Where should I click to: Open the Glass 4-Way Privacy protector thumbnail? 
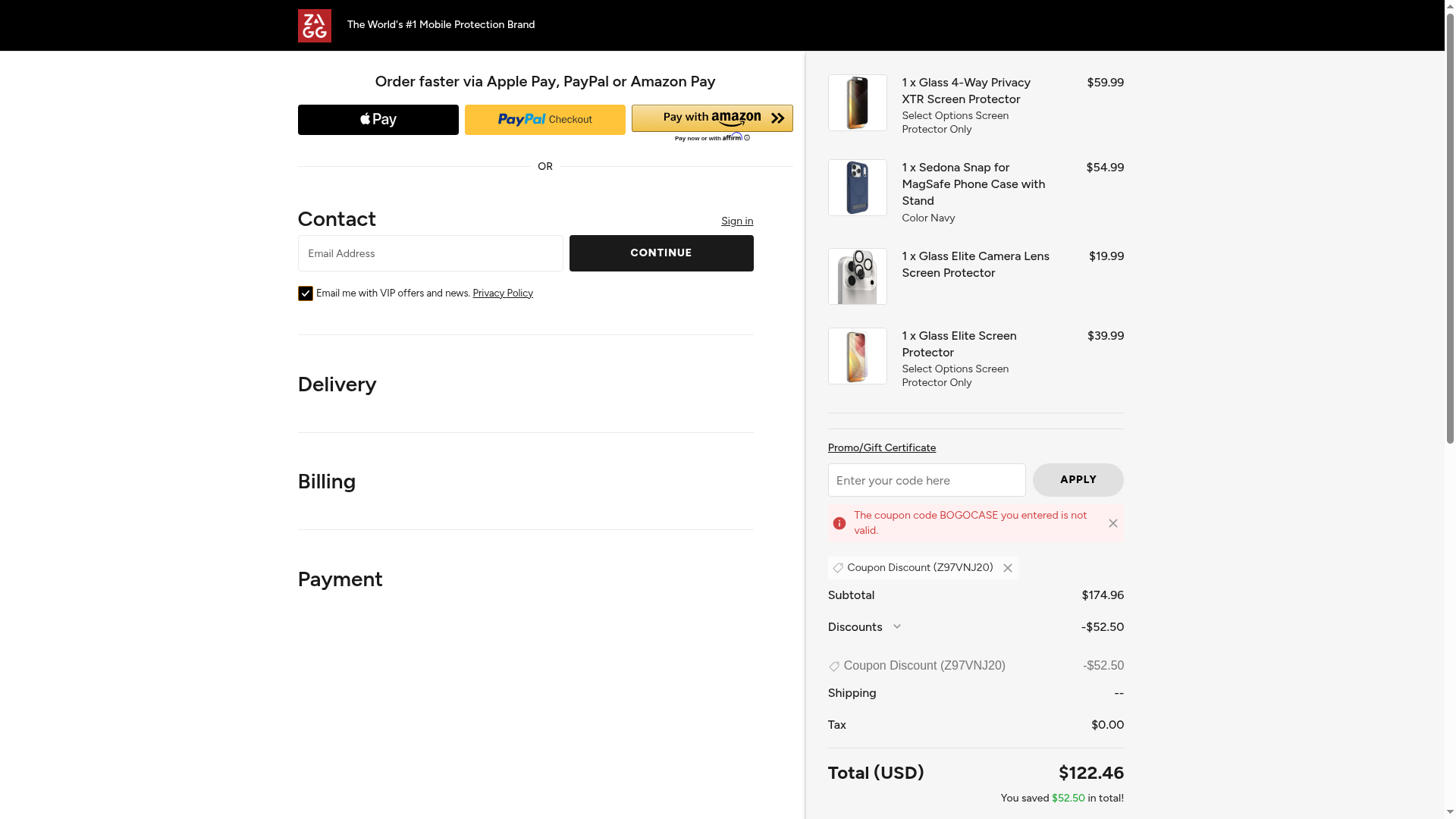857,103
